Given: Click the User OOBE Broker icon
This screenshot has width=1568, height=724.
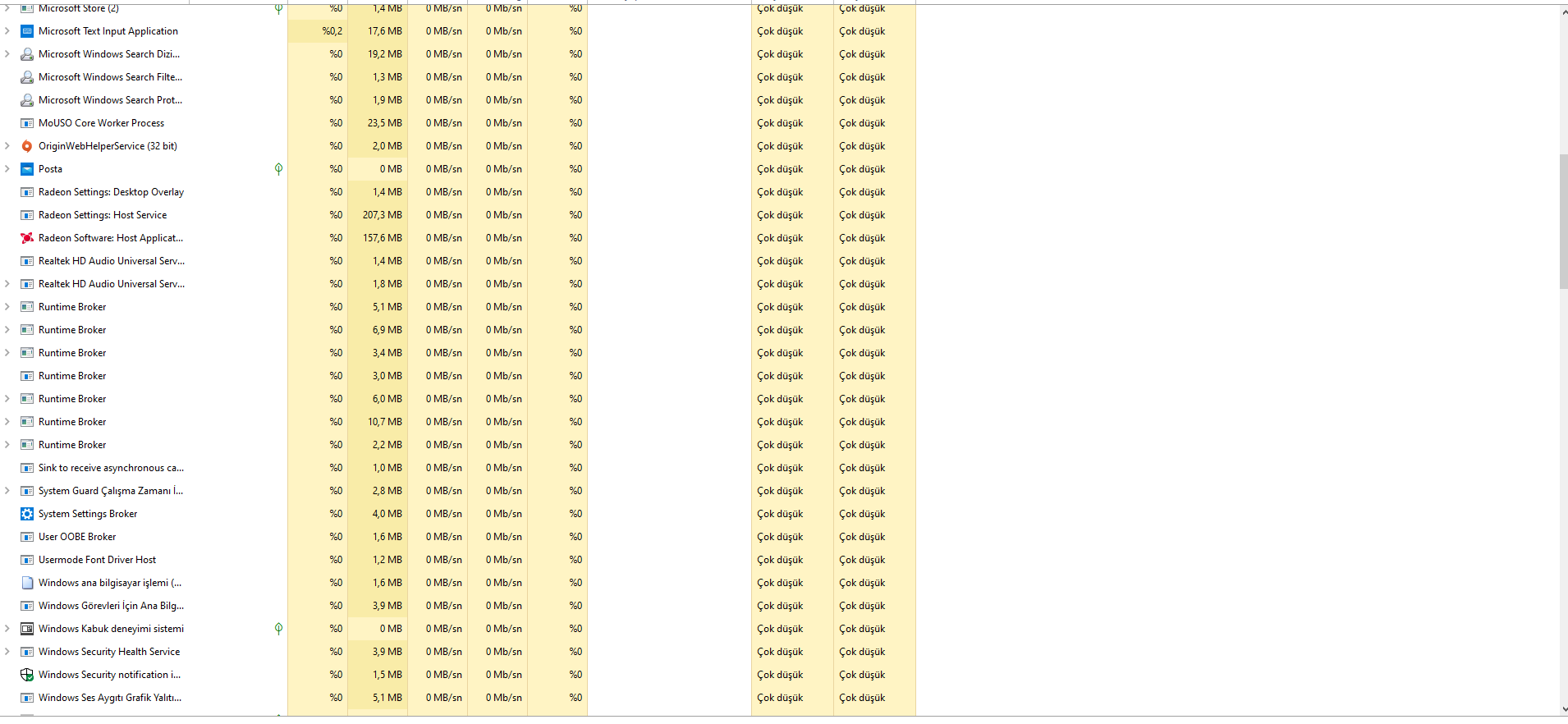Looking at the screenshot, I should pos(27,537).
